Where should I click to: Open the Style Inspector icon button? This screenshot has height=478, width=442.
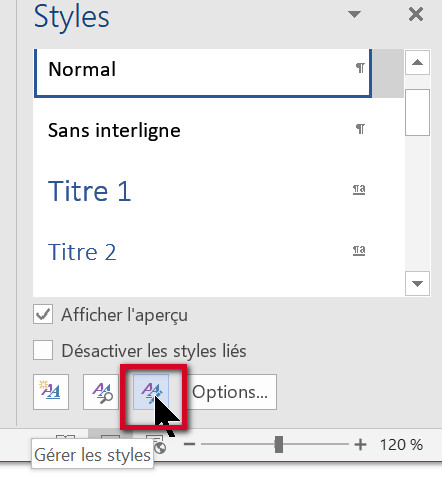coord(101,392)
